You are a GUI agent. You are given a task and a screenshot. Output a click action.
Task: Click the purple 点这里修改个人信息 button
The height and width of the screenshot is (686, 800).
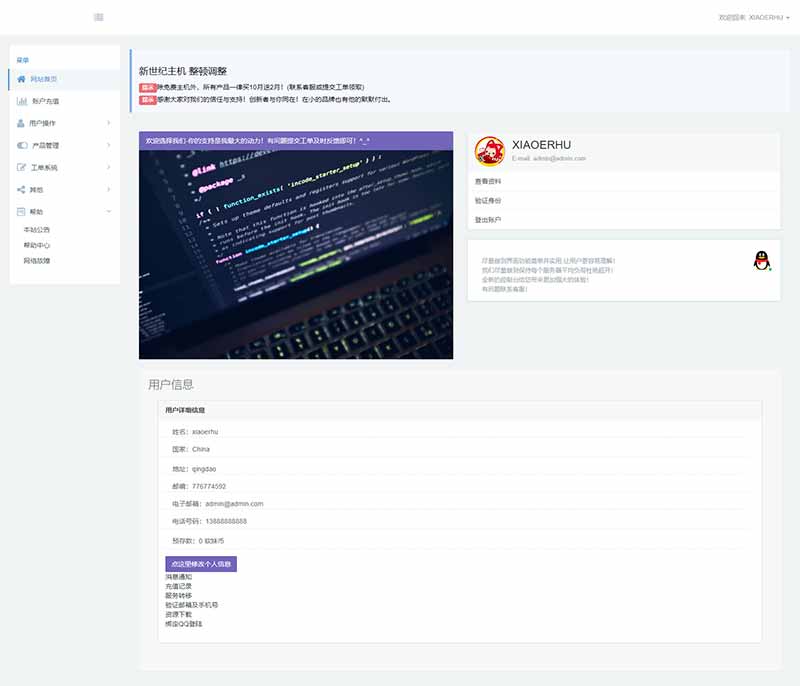200,564
